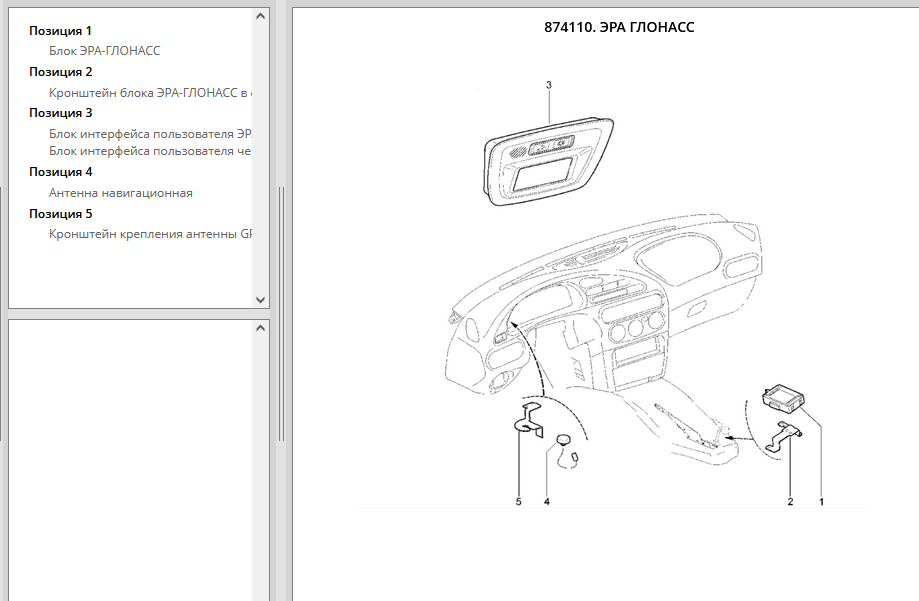919x601 pixels.
Task: Select the Позиция 4 heading
Action: 61,172
